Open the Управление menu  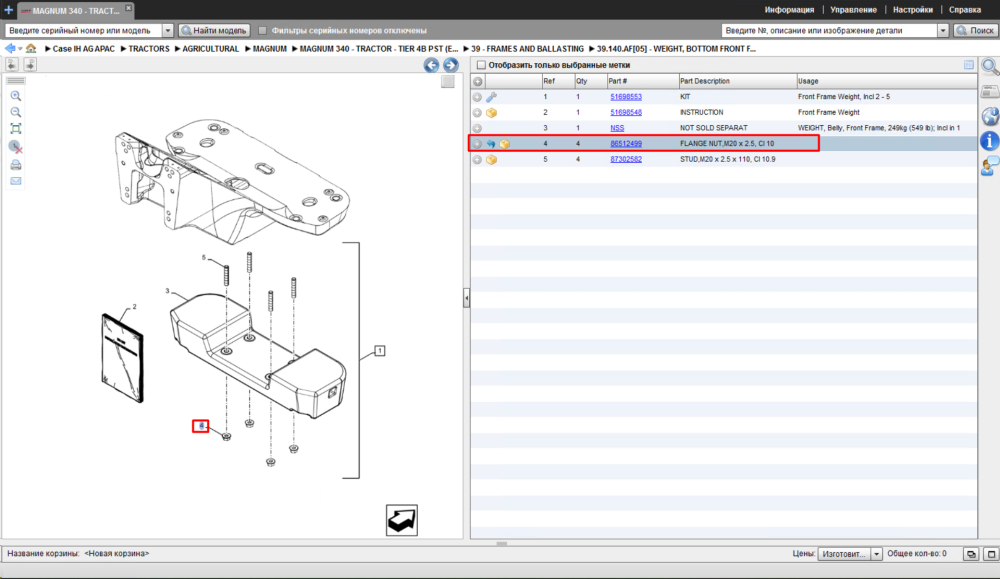(x=853, y=10)
